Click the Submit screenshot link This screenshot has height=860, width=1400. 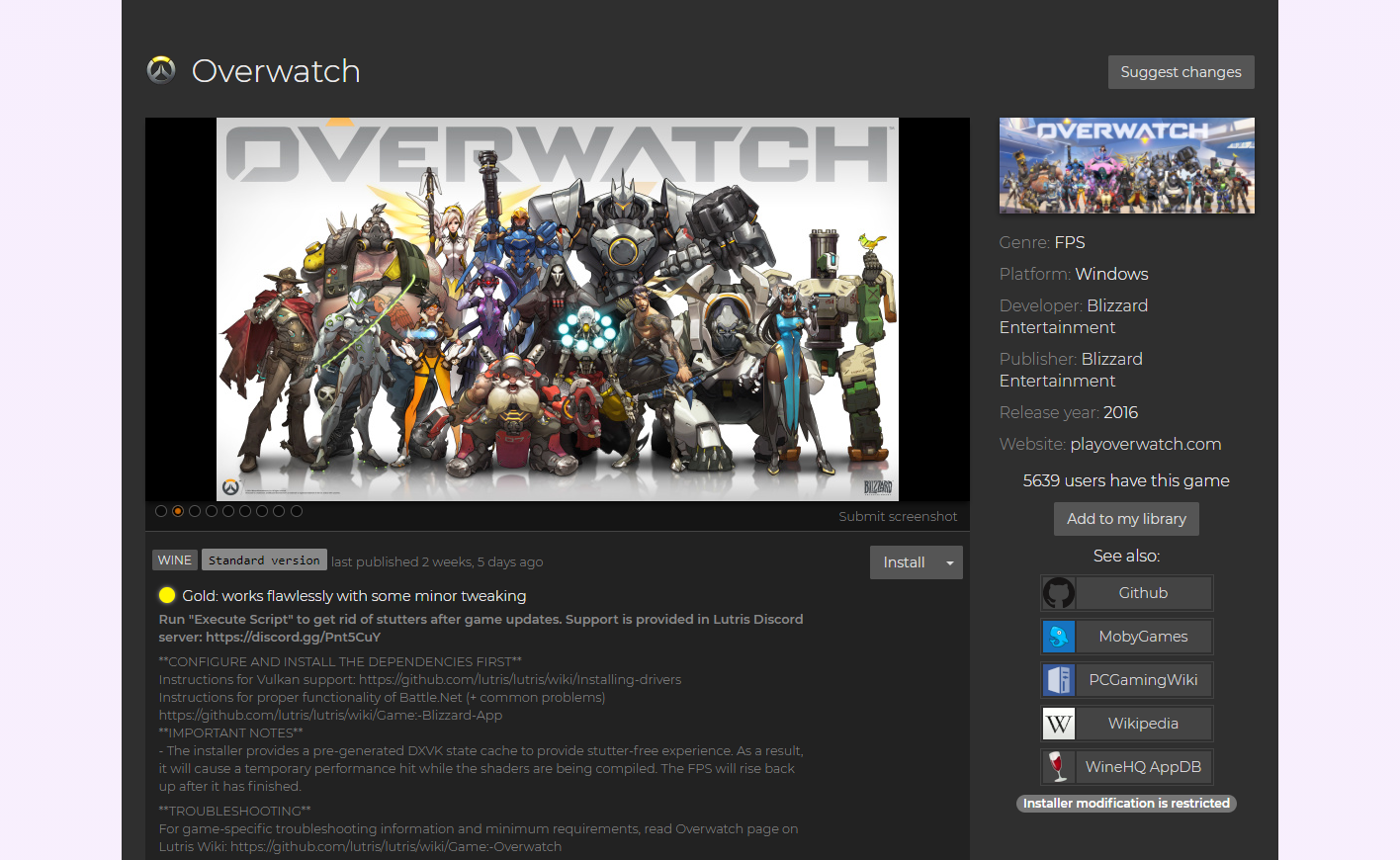click(x=898, y=516)
